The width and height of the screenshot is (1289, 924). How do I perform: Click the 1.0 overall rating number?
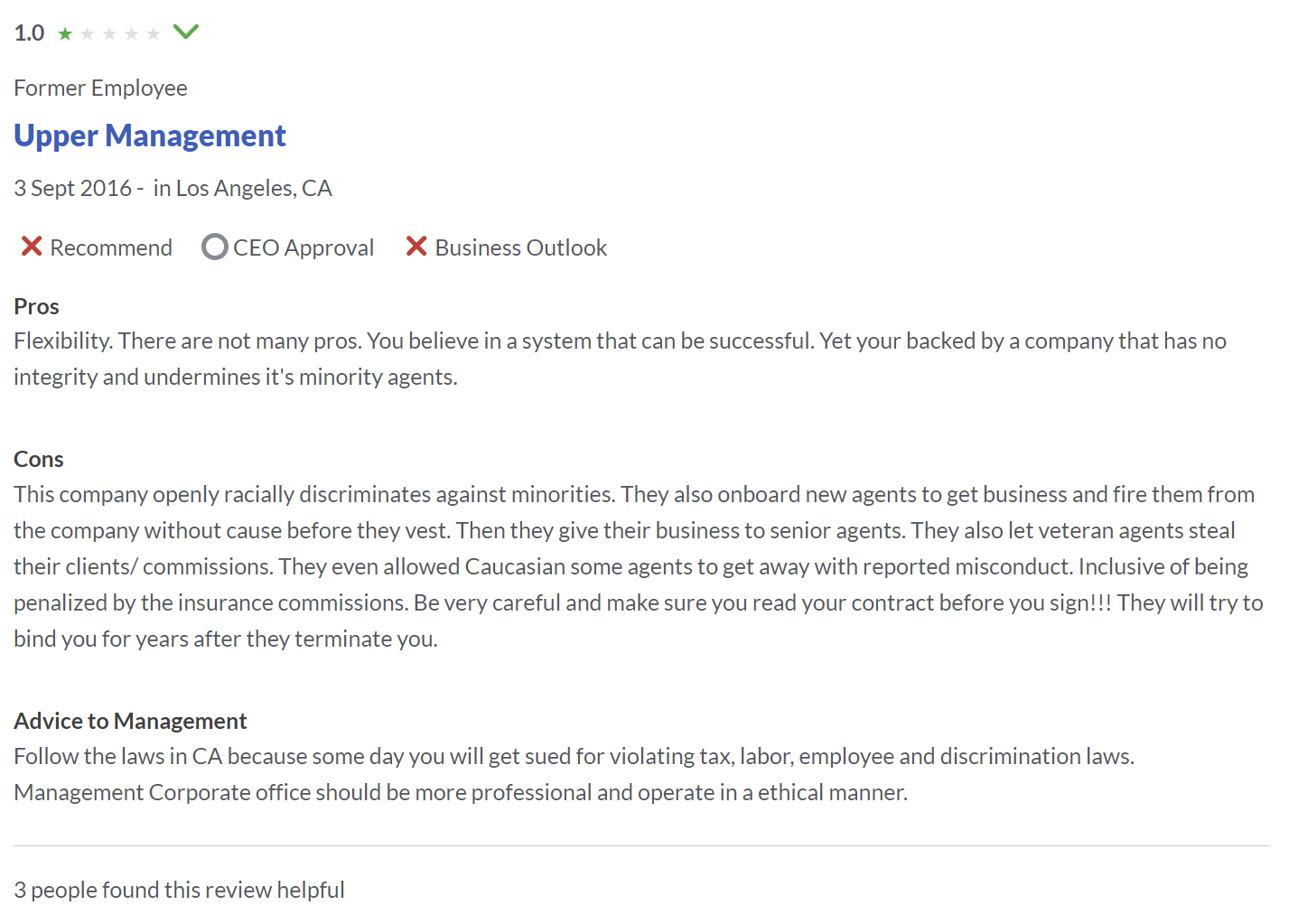pyautogui.click(x=29, y=33)
